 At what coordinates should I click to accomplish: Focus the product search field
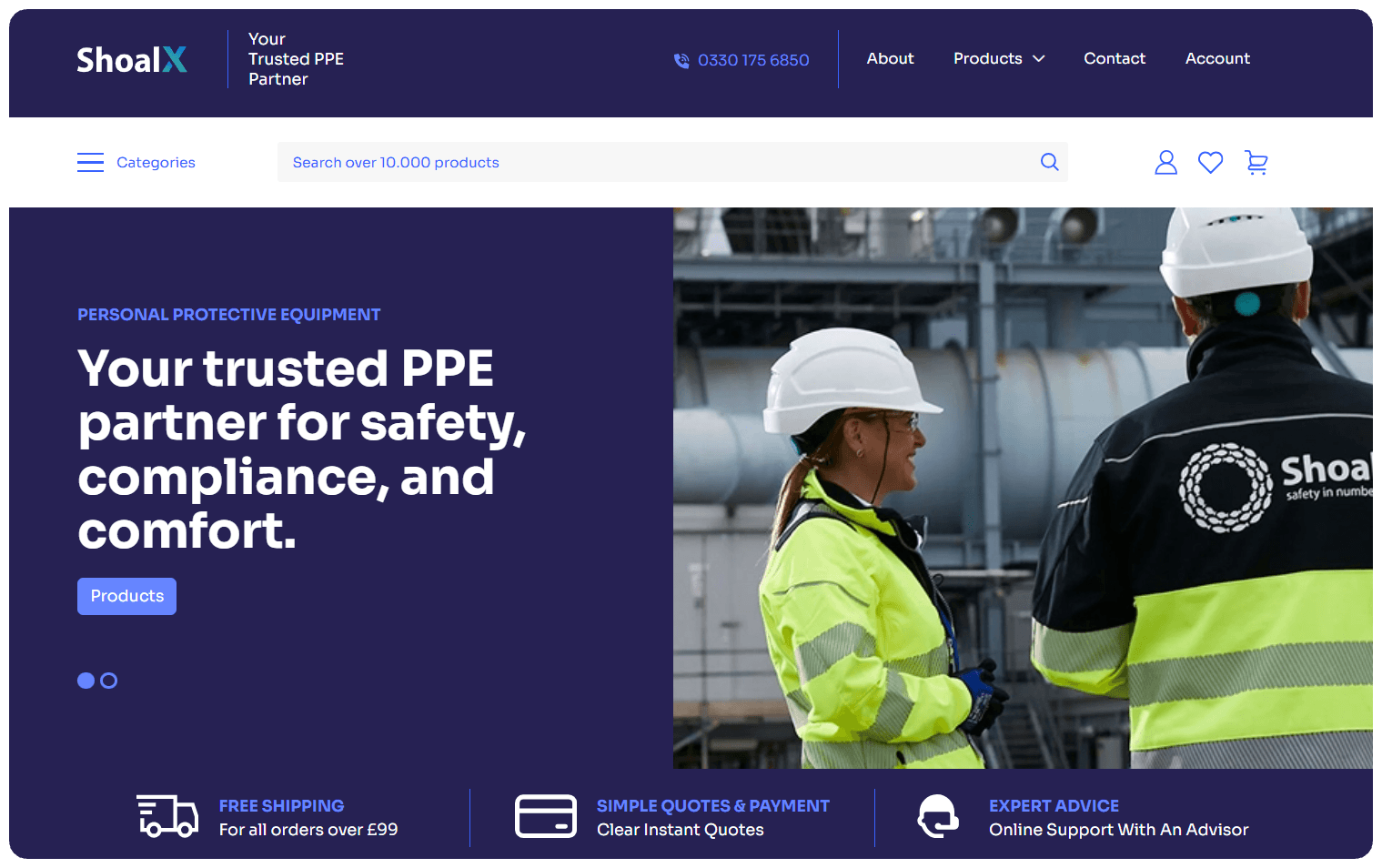(x=655, y=163)
